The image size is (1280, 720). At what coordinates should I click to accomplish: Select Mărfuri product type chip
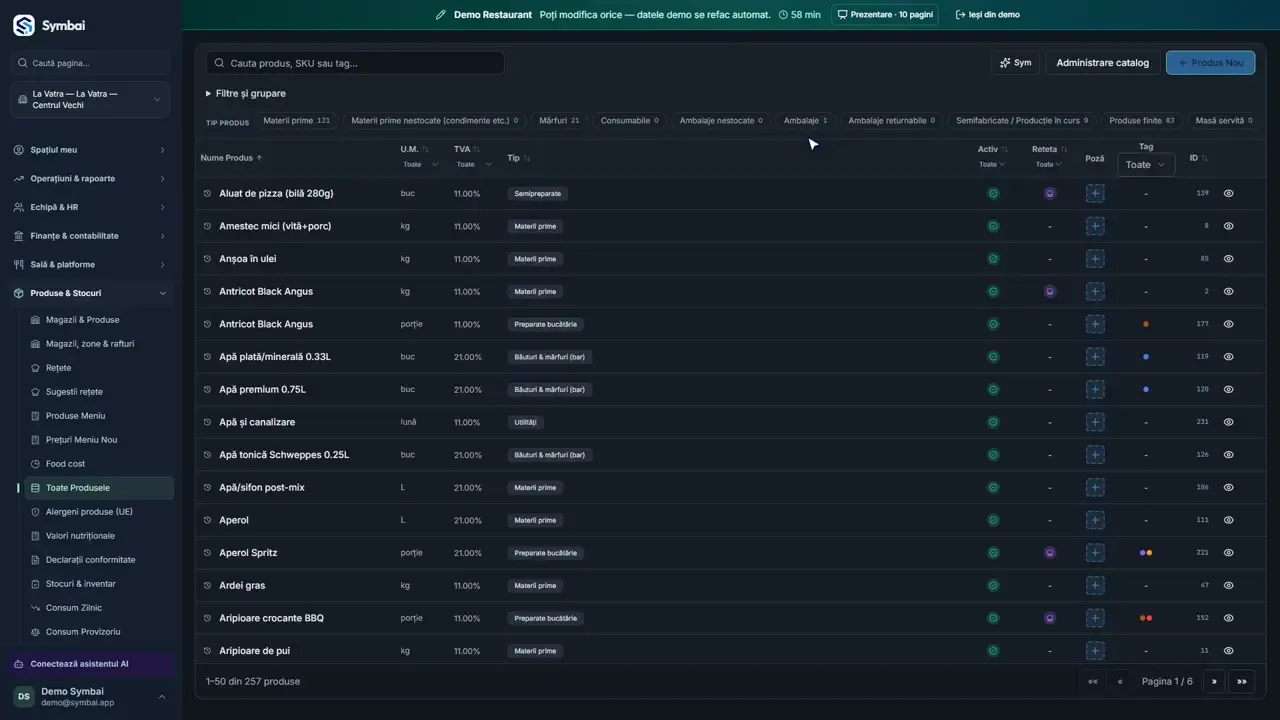(559, 120)
